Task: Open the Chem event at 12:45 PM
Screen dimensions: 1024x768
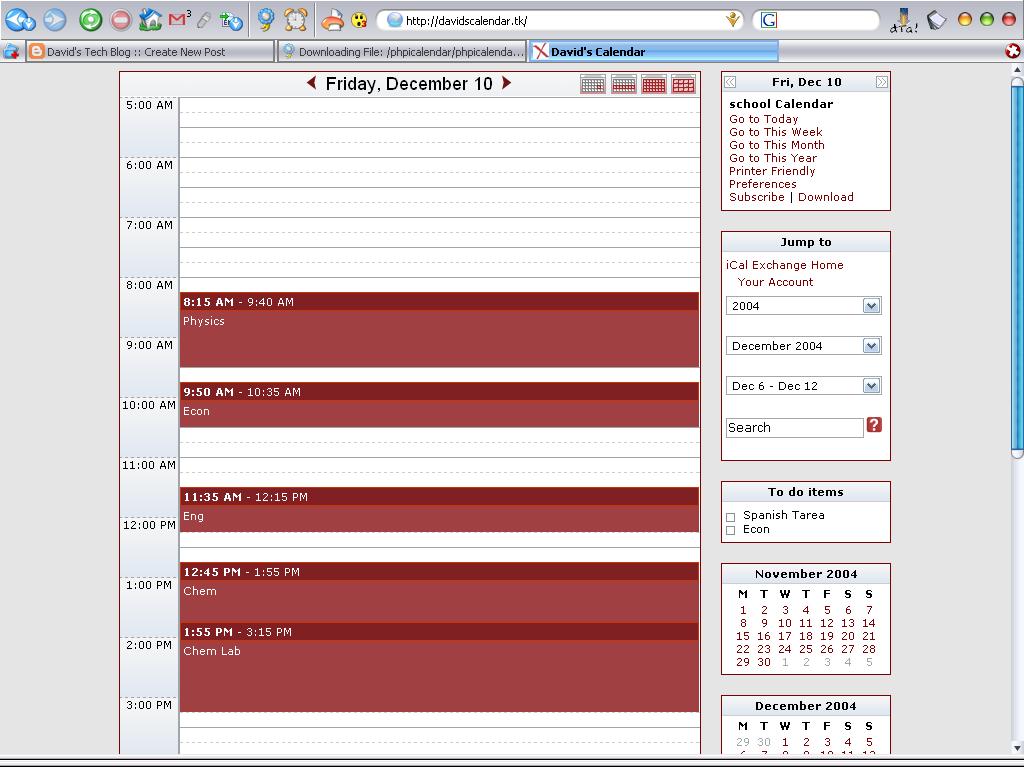Action: tap(439, 592)
